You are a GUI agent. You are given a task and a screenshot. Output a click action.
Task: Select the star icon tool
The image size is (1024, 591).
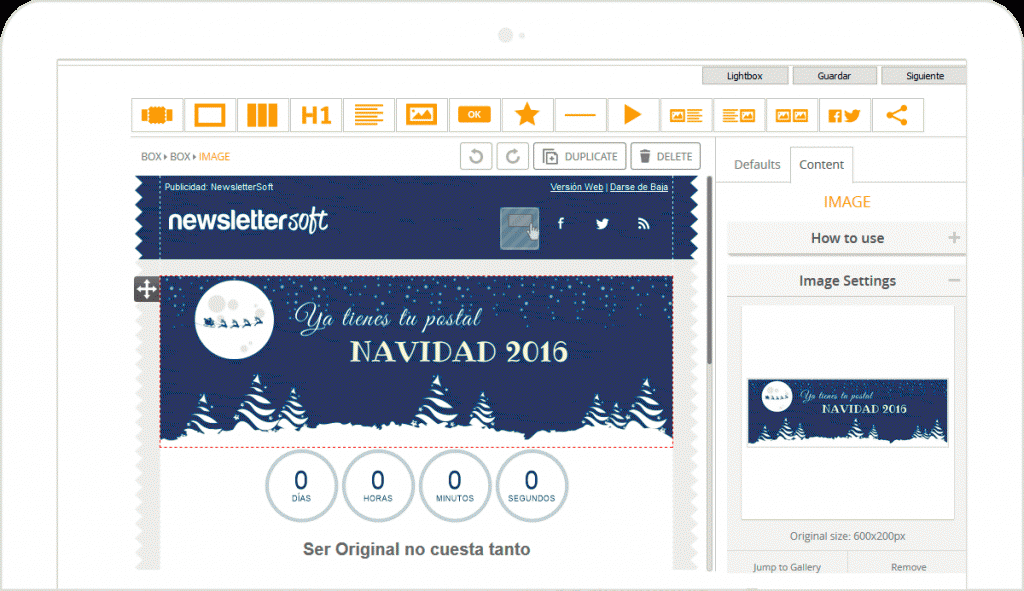click(527, 115)
